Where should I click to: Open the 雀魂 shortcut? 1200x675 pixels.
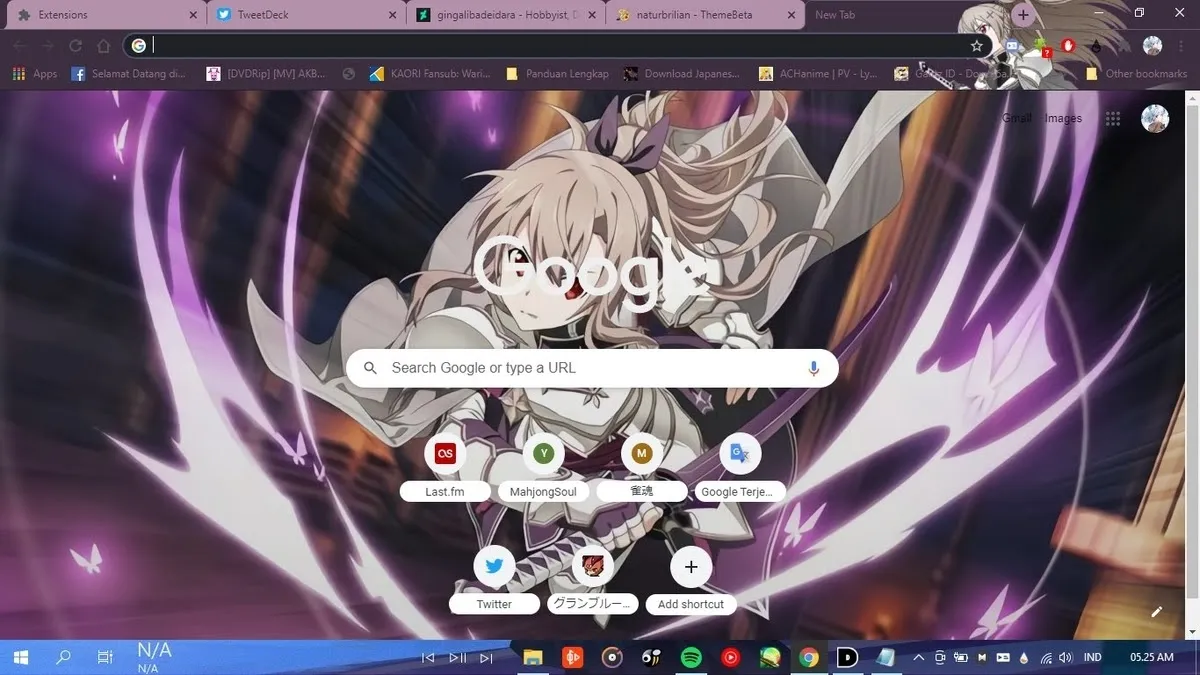[641, 468]
